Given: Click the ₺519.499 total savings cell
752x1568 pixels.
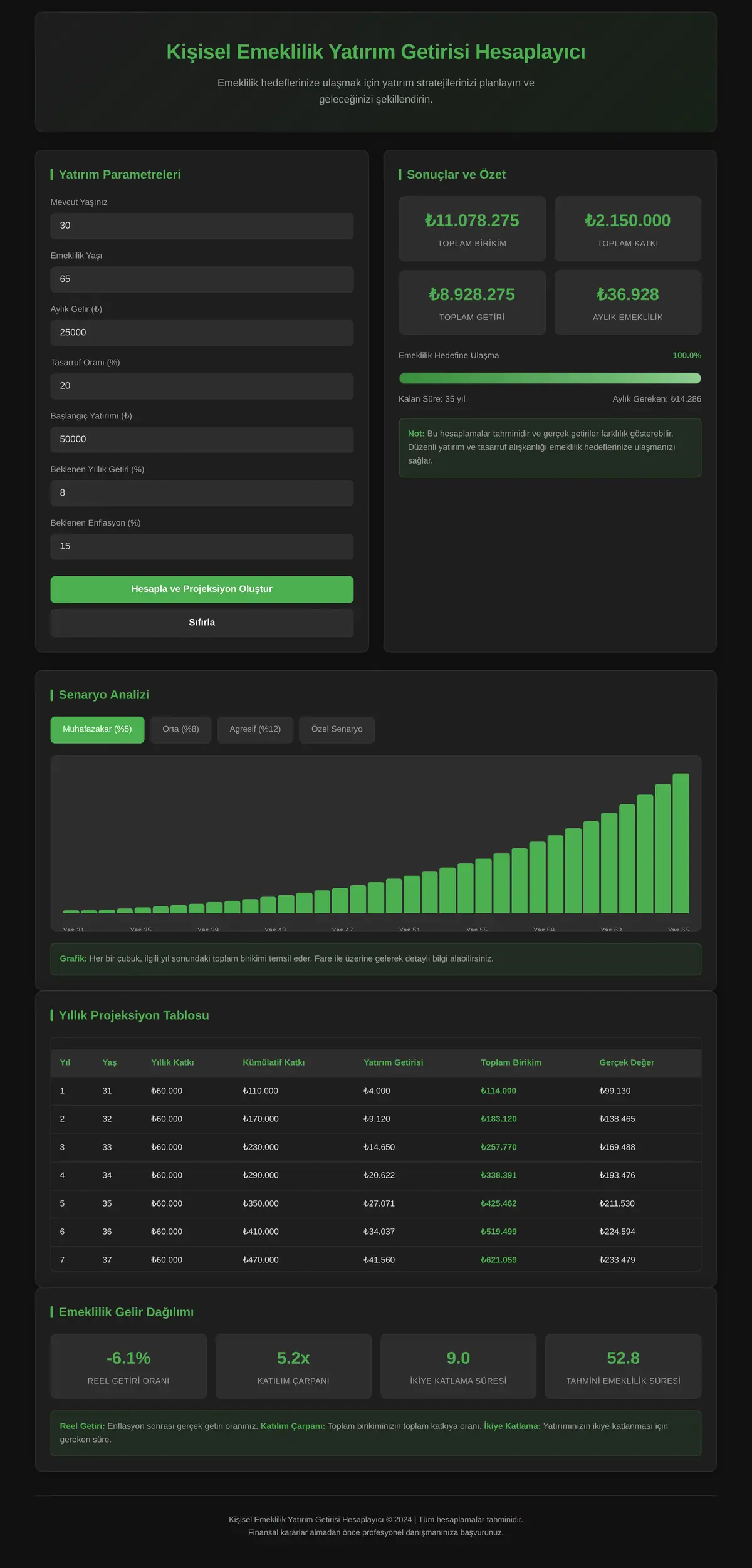Looking at the screenshot, I should pyautogui.click(x=498, y=1232).
